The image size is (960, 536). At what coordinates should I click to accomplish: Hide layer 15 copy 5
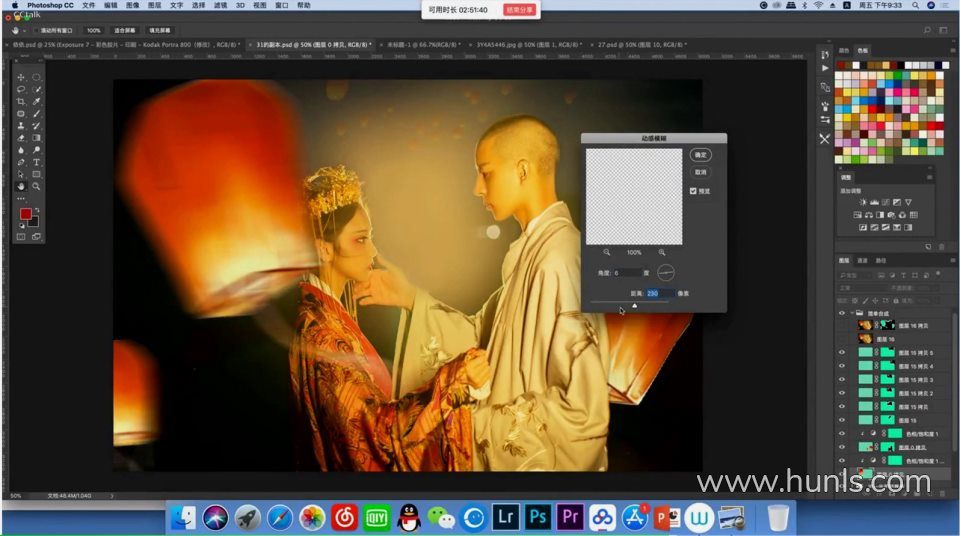tap(842, 353)
